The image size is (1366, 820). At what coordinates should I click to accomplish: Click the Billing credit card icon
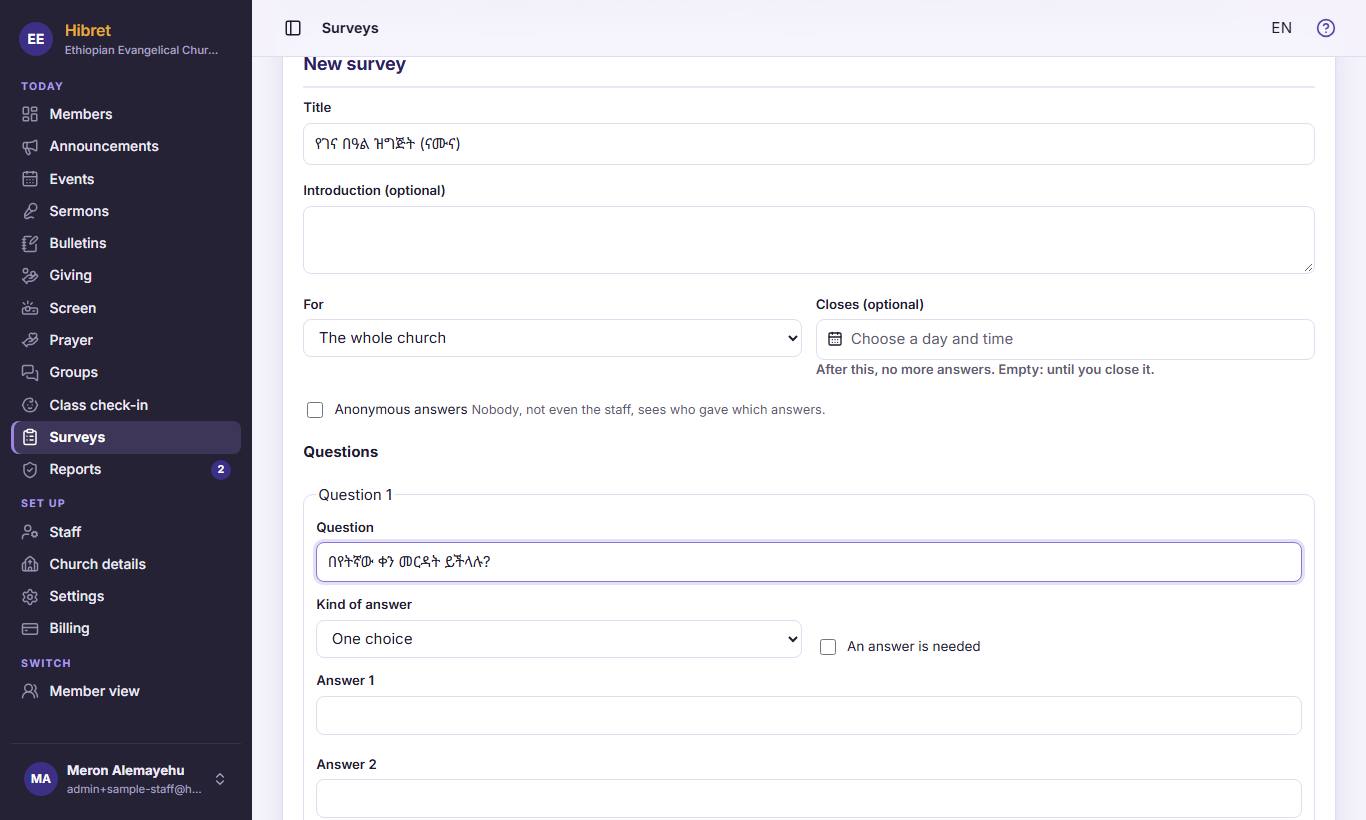(30, 628)
